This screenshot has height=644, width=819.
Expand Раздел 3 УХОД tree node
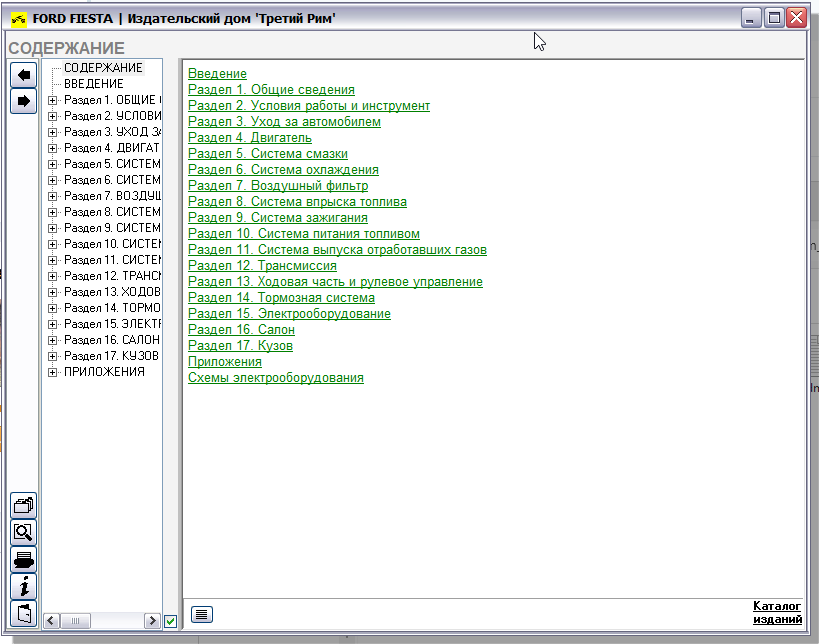(x=52, y=132)
